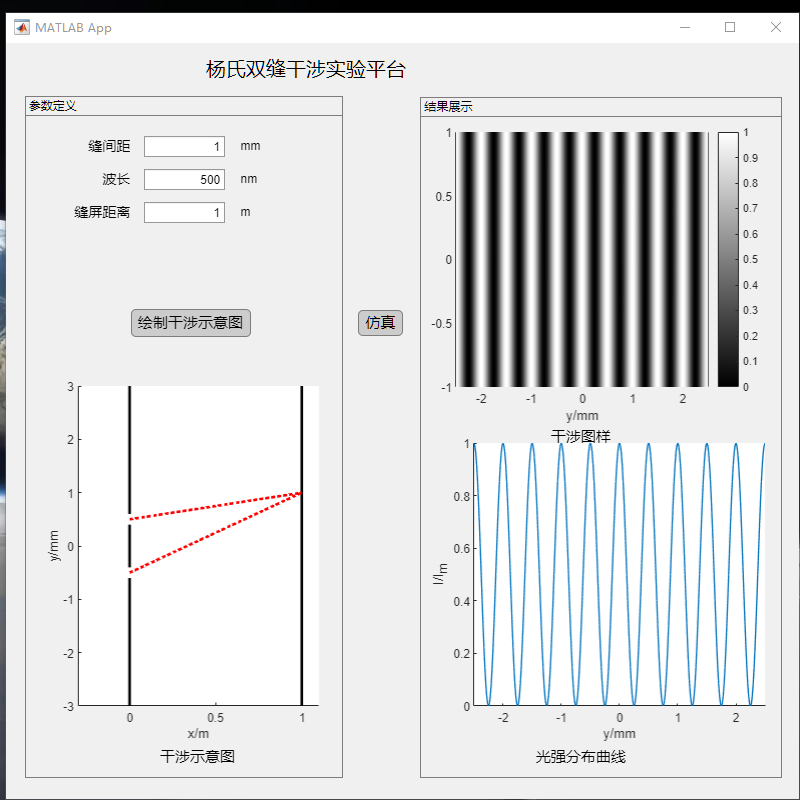Click the MATLAB App icon in the title bar

(x=22, y=27)
